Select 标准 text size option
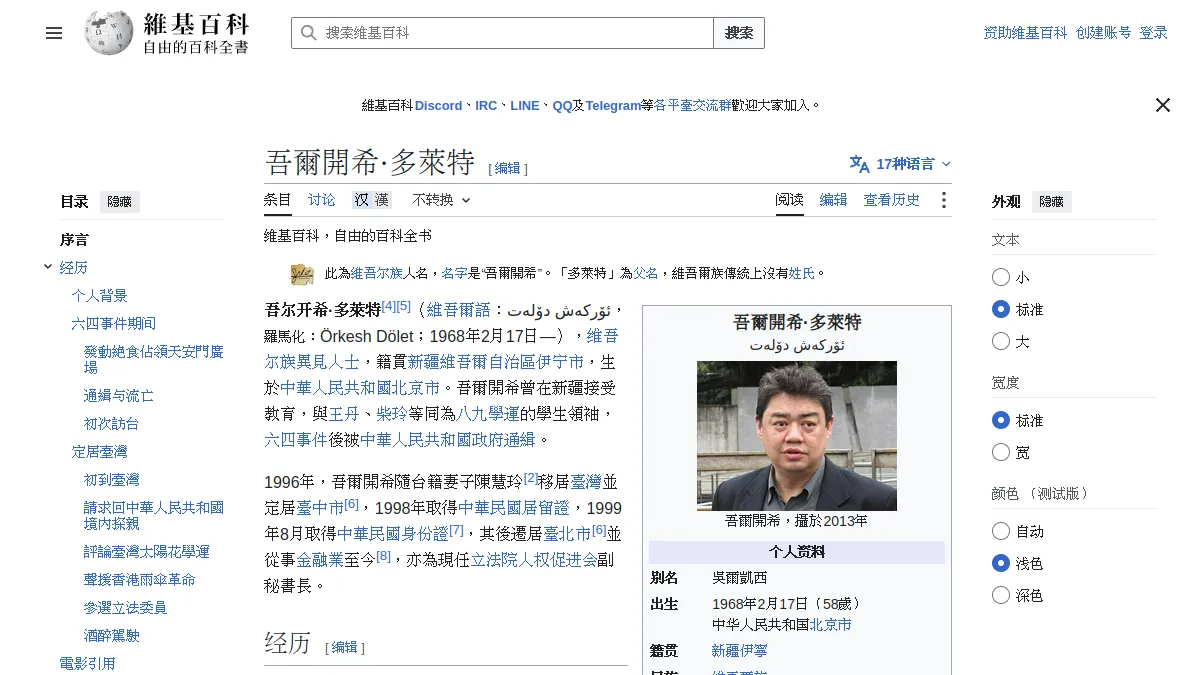The height and width of the screenshot is (675, 1200). point(1001,309)
